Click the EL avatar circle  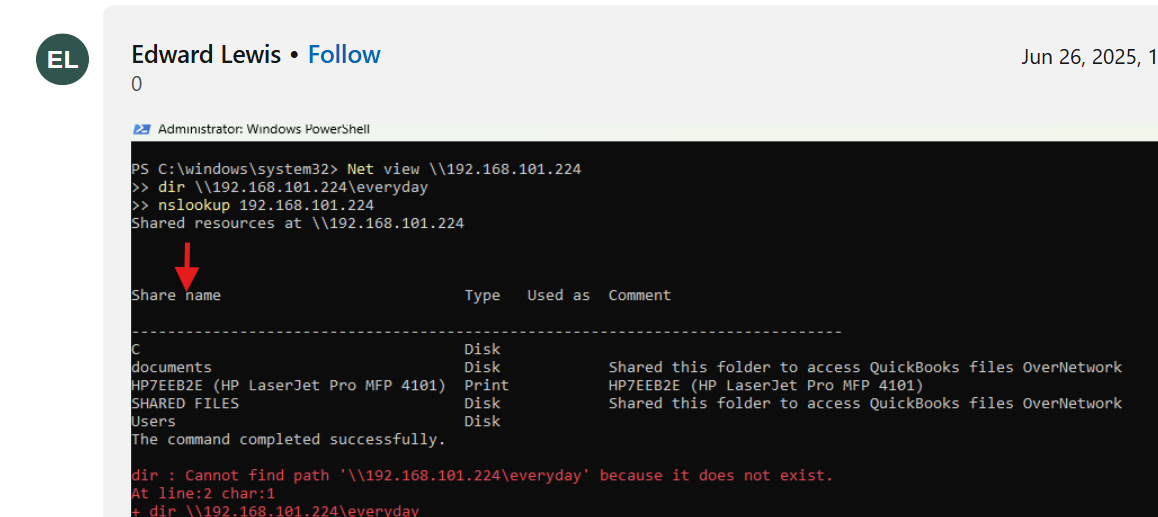pyautogui.click(x=63, y=59)
